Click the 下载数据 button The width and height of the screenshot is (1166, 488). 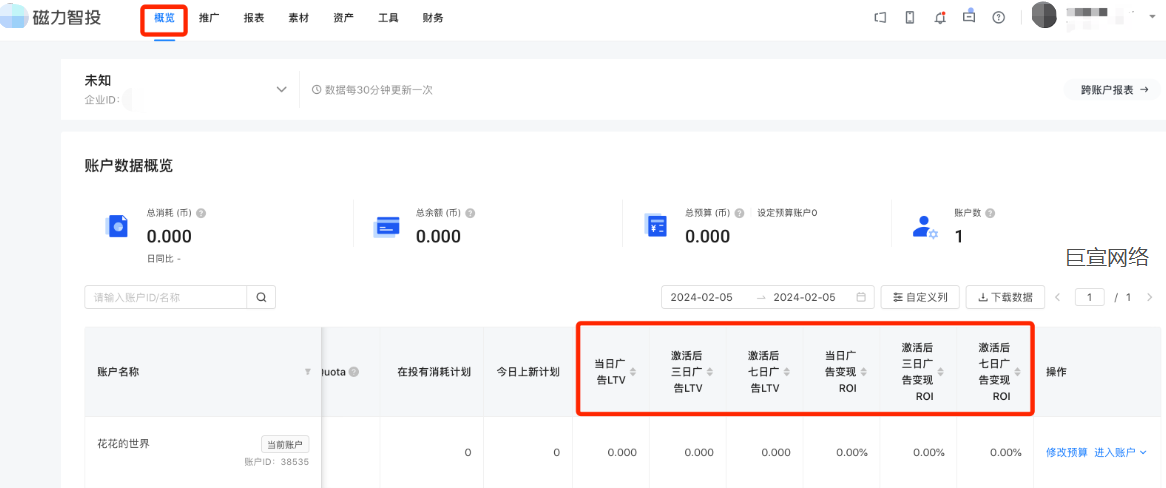tap(1005, 297)
